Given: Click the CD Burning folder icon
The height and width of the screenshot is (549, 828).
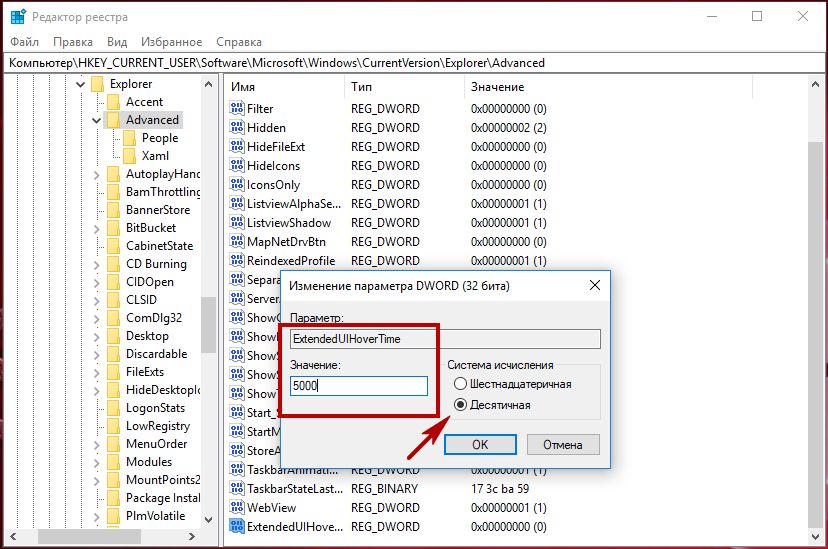Looking at the screenshot, I should point(113,264).
